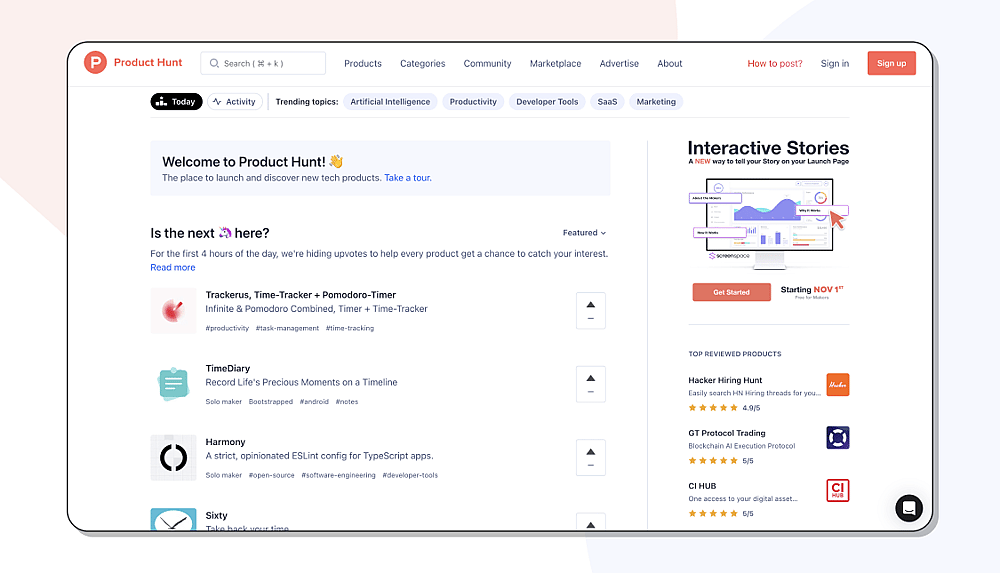Open the Featured sort dropdown

584,233
